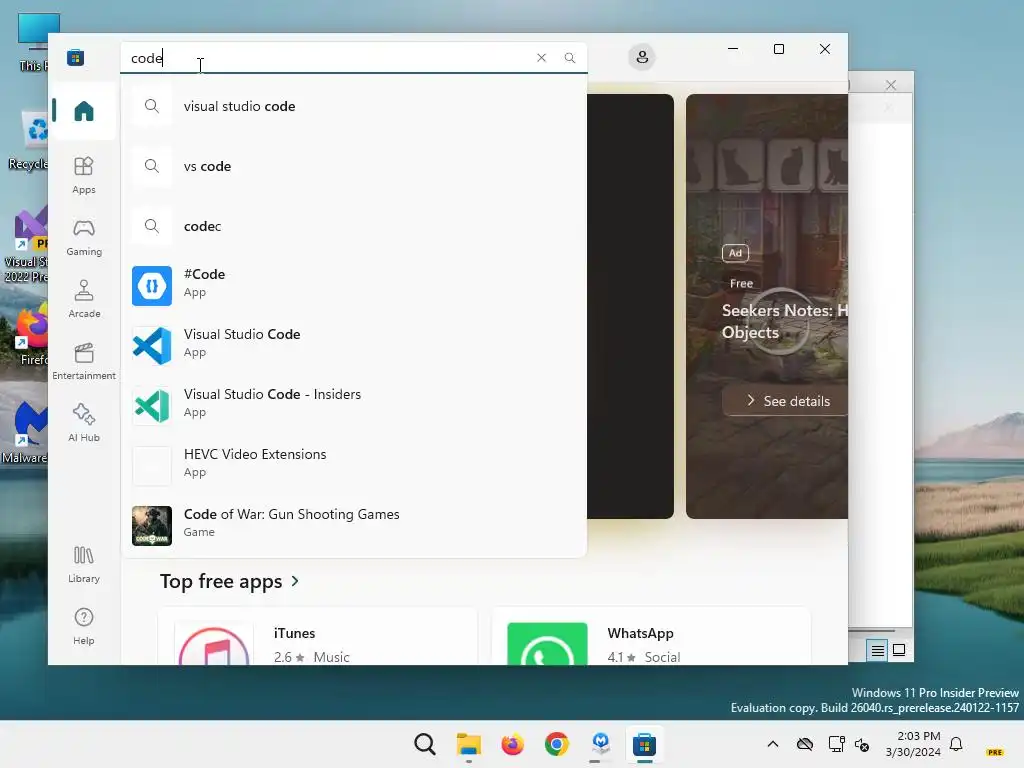Viewport: 1024px width, 768px height.
Task: Open the user account profile icon
Action: pos(642,57)
